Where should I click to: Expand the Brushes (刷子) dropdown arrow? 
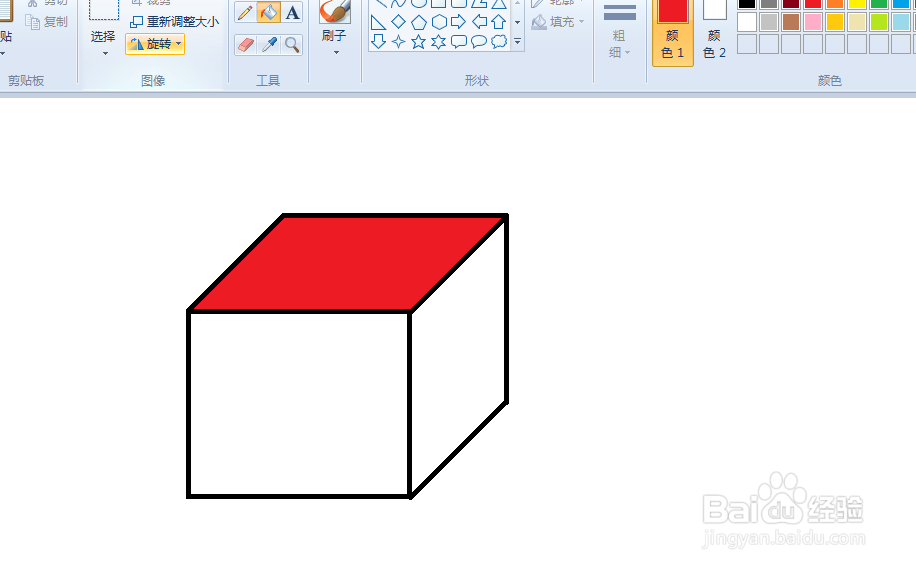tap(336, 53)
